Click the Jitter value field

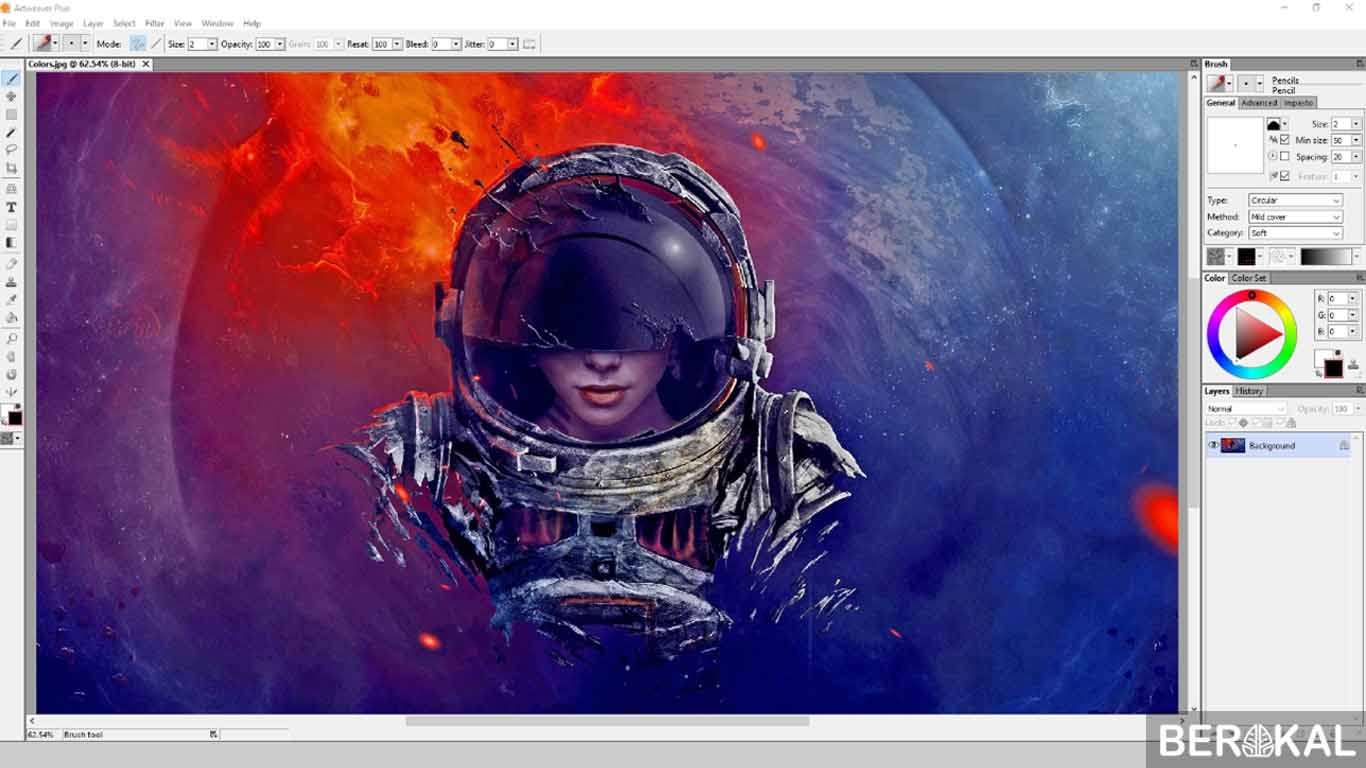(x=497, y=44)
